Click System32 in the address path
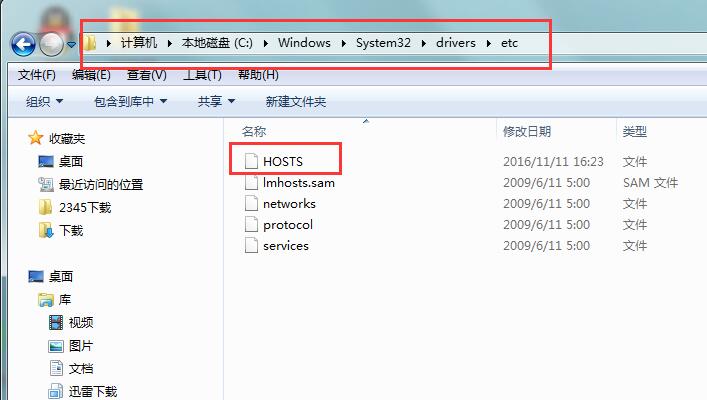707x400 pixels. pyautogui.click(x=380, y=43)
